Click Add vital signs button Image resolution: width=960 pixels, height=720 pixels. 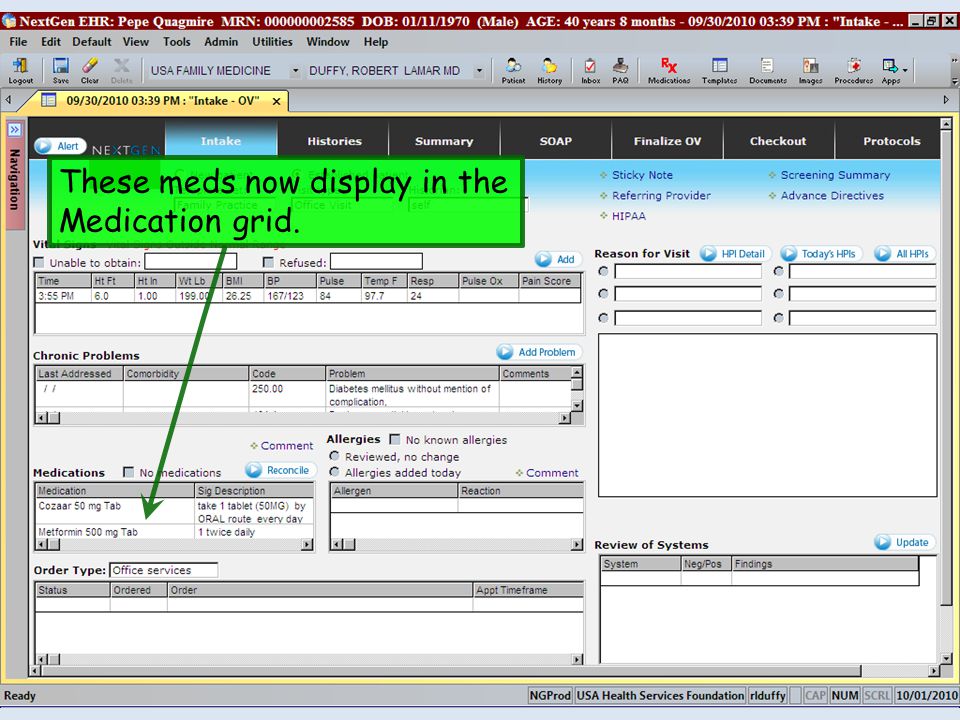point(557,259)
